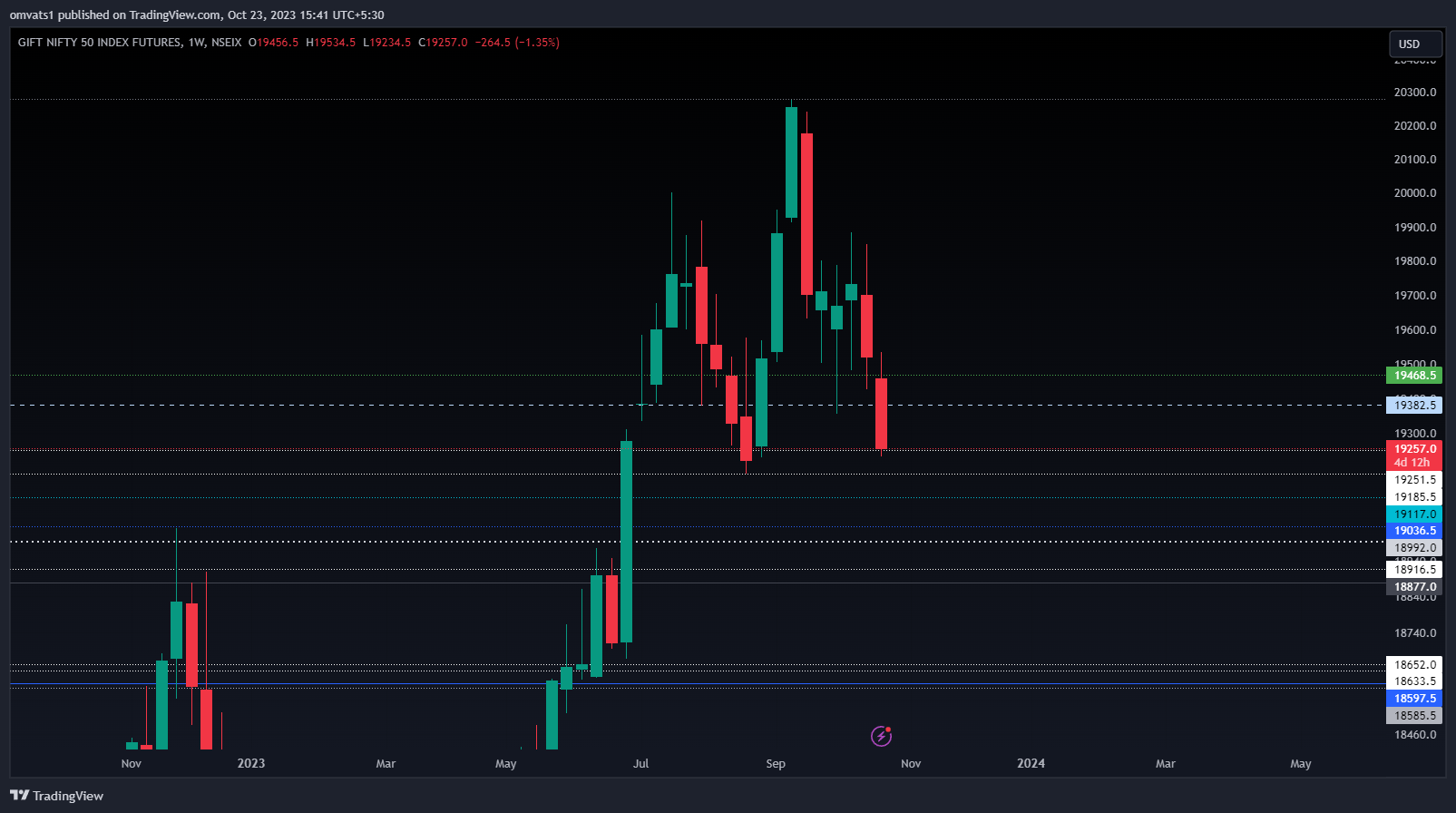Open the USD currency selector
The image size is (1456, 813).
[1415, 44]
